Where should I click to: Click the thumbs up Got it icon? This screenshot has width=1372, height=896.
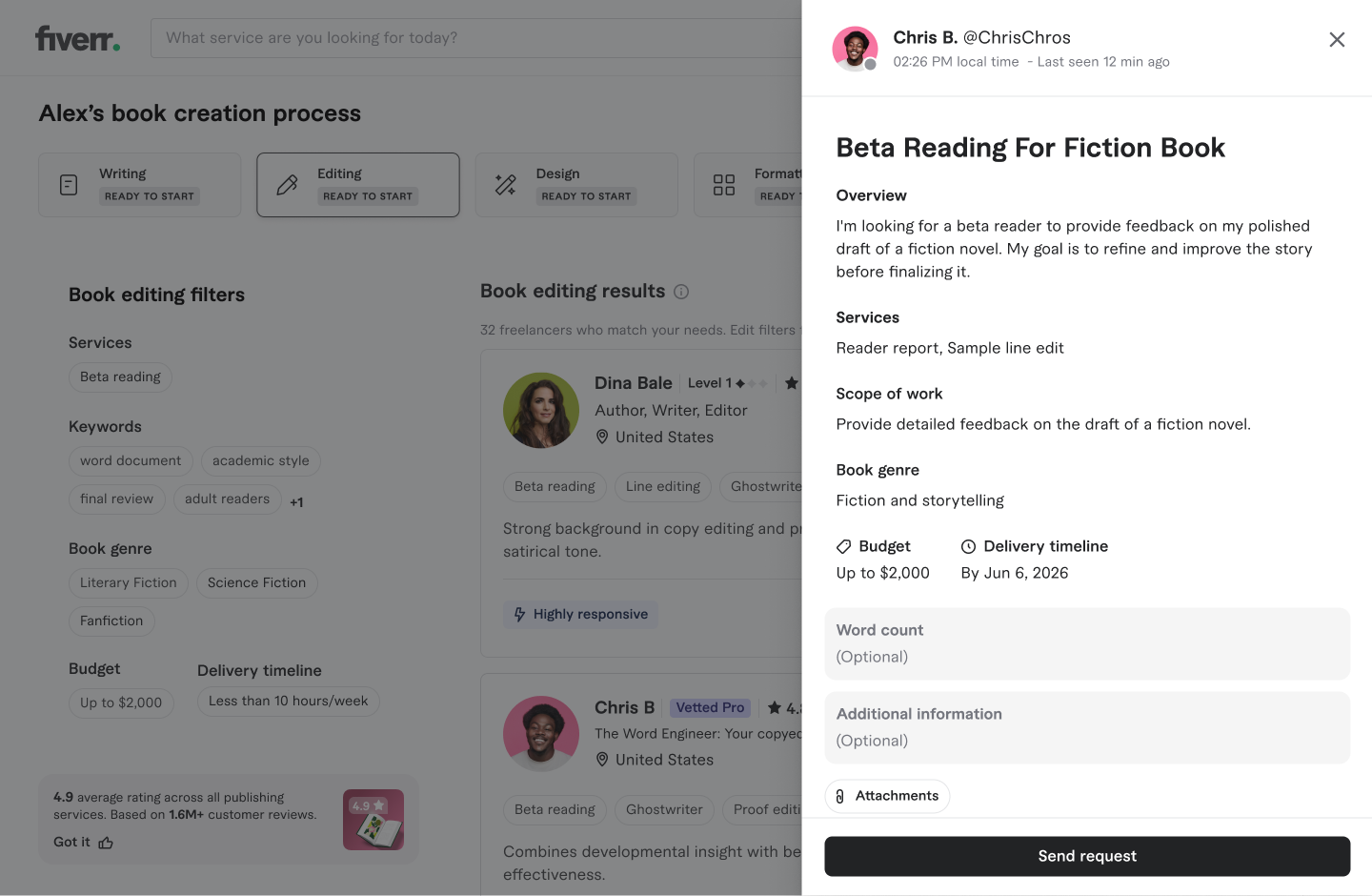tap(106, 843)
